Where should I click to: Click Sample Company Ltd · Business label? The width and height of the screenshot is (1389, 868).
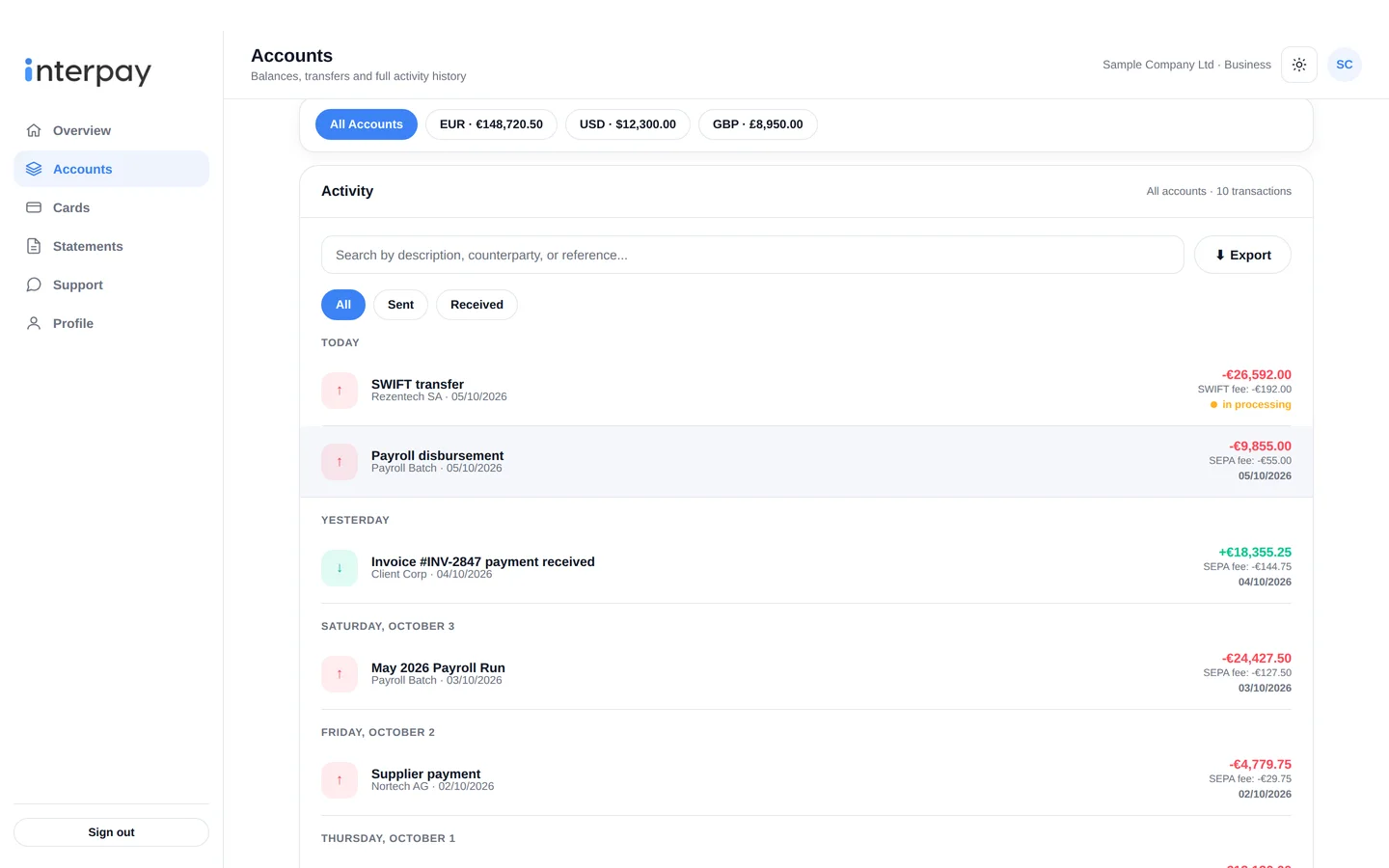(x=1186, y=65)
